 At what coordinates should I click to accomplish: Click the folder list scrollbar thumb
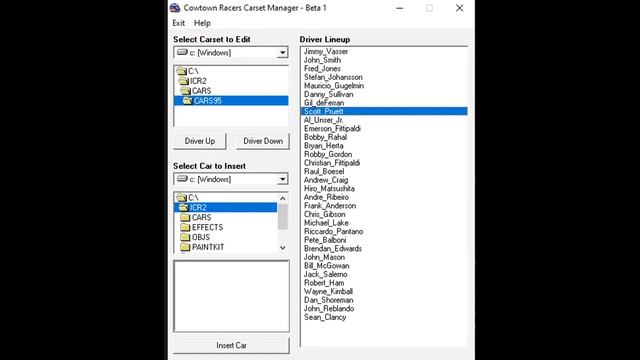click(x=282, y=216)
